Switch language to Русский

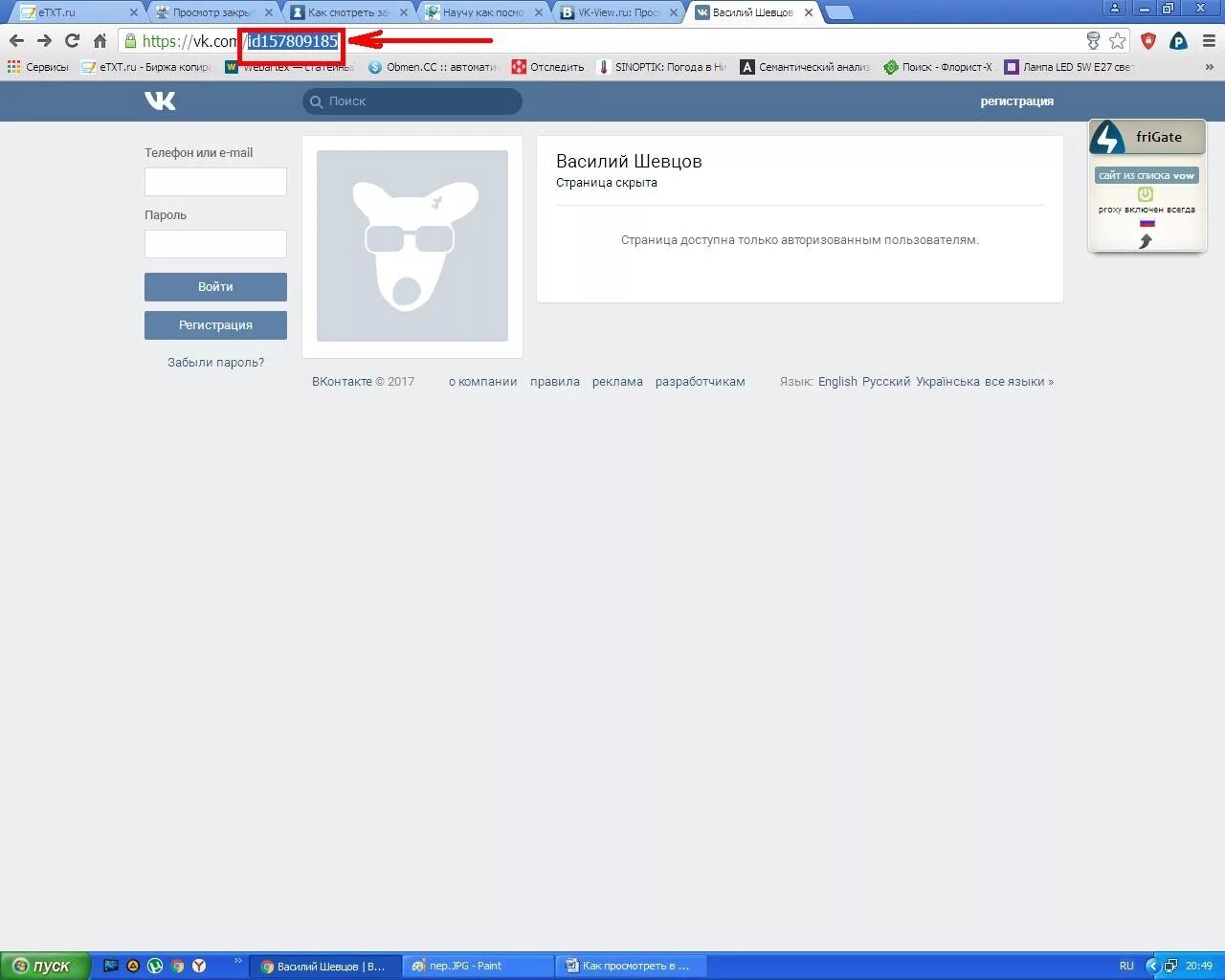pos(886,381)
